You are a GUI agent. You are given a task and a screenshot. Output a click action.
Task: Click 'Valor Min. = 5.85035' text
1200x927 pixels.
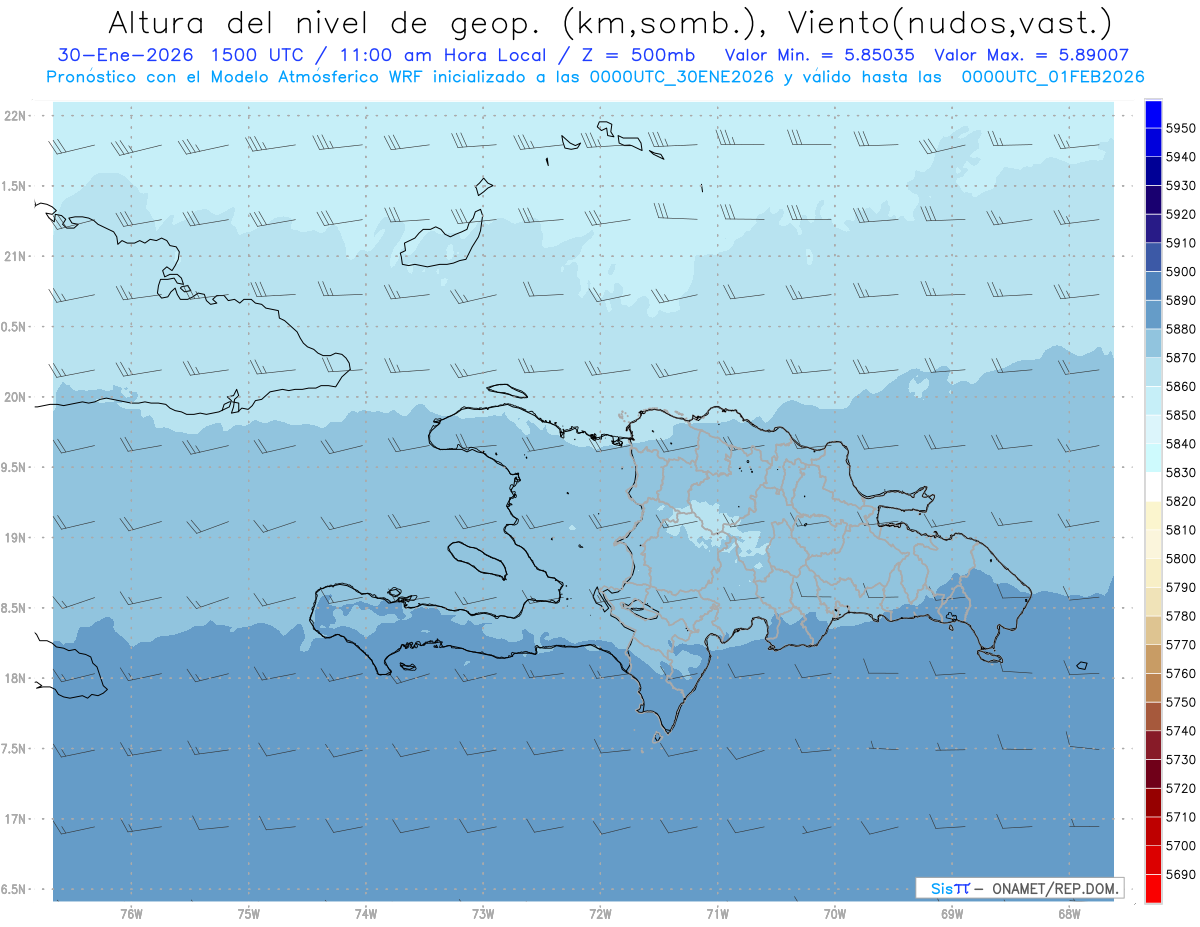[x=819, y=55]
